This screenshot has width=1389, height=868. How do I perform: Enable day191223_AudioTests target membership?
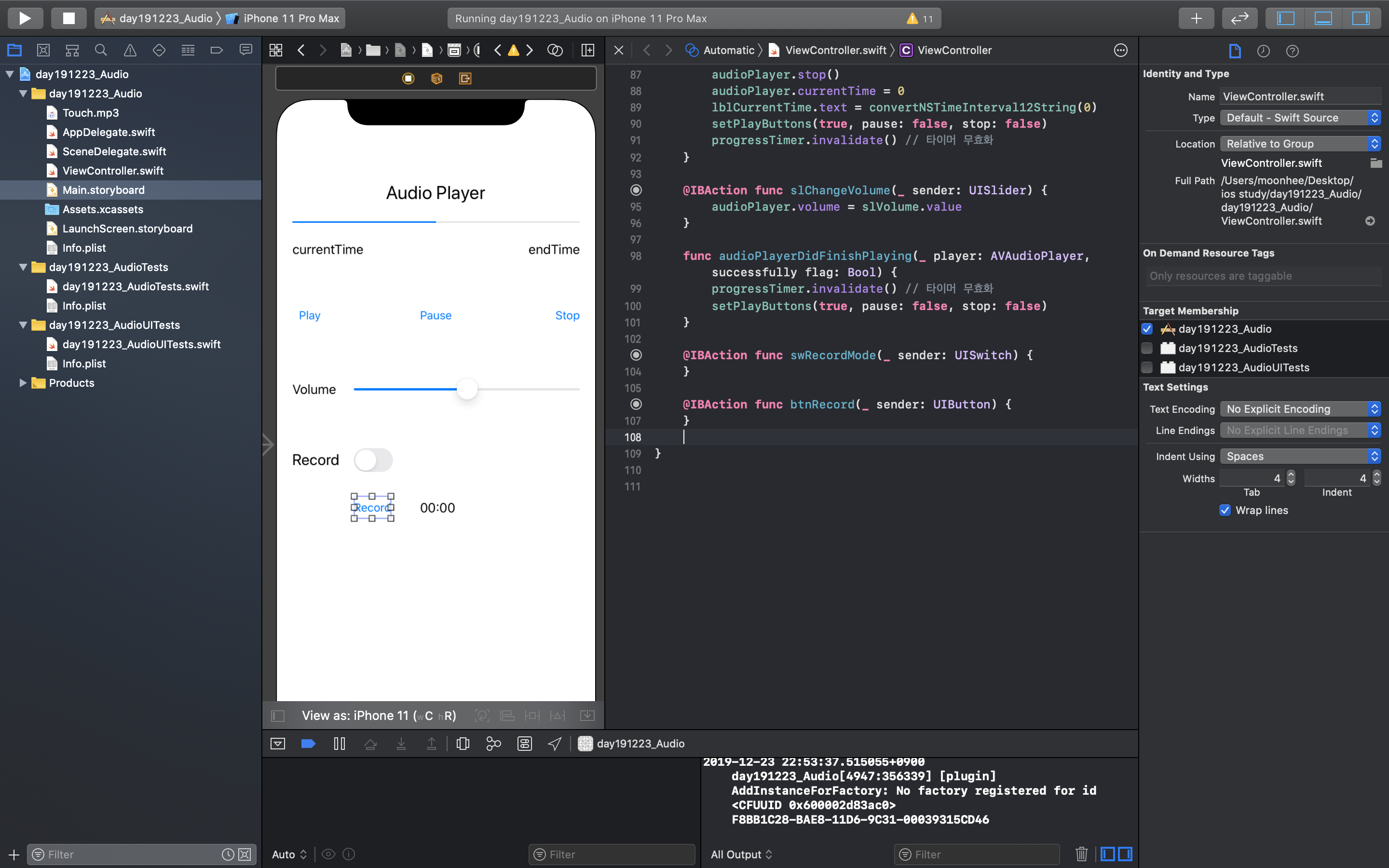(x=1147, y=348)
